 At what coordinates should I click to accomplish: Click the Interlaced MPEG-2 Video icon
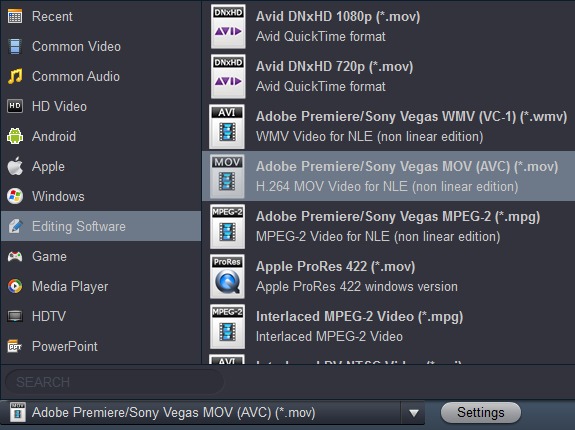(x=227, y=326)
